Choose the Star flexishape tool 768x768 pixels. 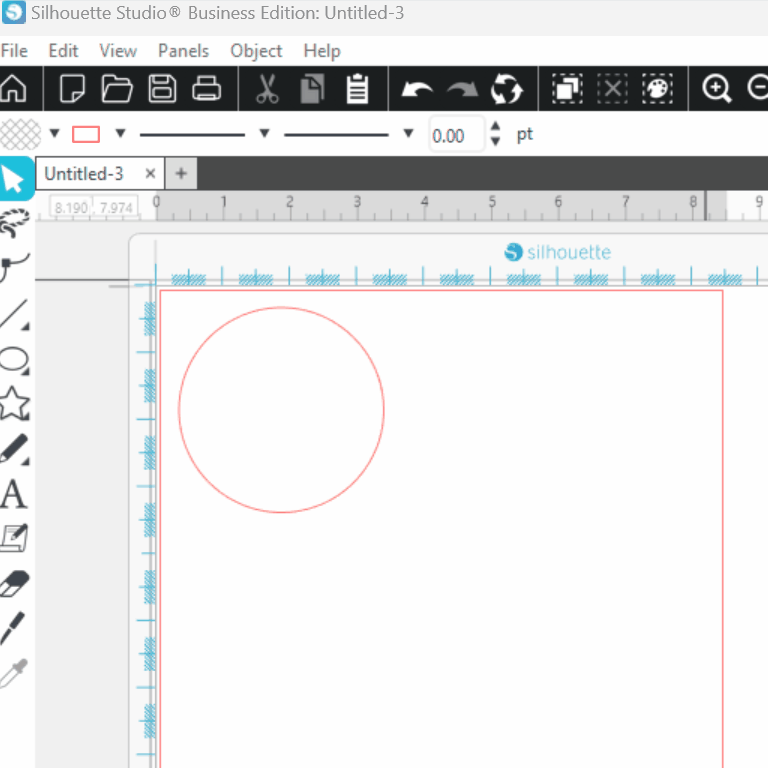point(15,403)
